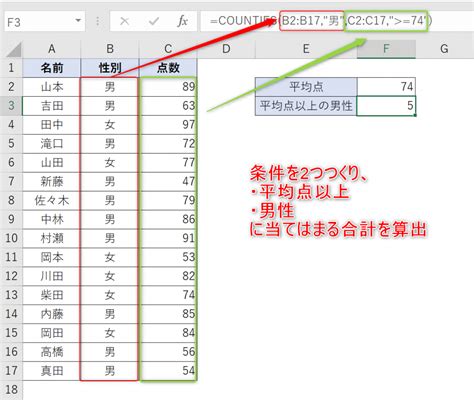
Task: Click score cell 86
Action: coord(168,219)
